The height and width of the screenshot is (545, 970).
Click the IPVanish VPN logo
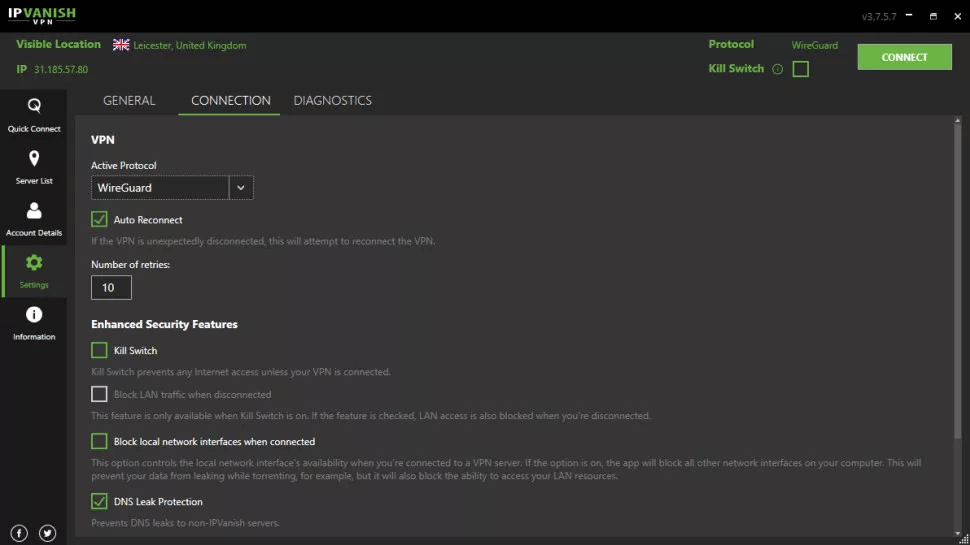pos(42,15)
